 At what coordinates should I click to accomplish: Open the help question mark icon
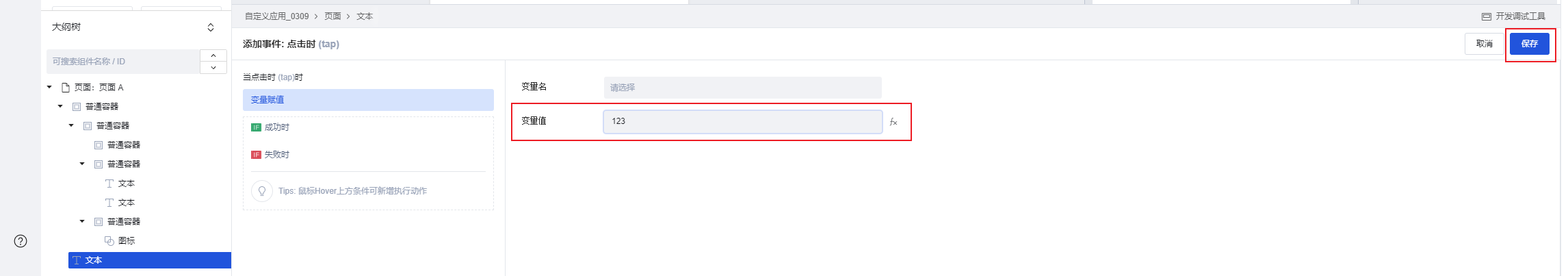(x=21, y=241)
